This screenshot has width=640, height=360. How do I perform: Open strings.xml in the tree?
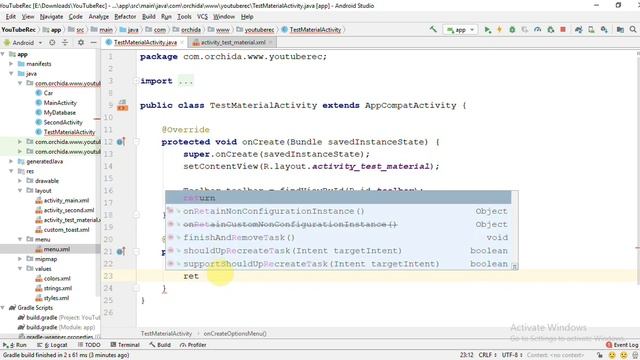coord(58,288)
